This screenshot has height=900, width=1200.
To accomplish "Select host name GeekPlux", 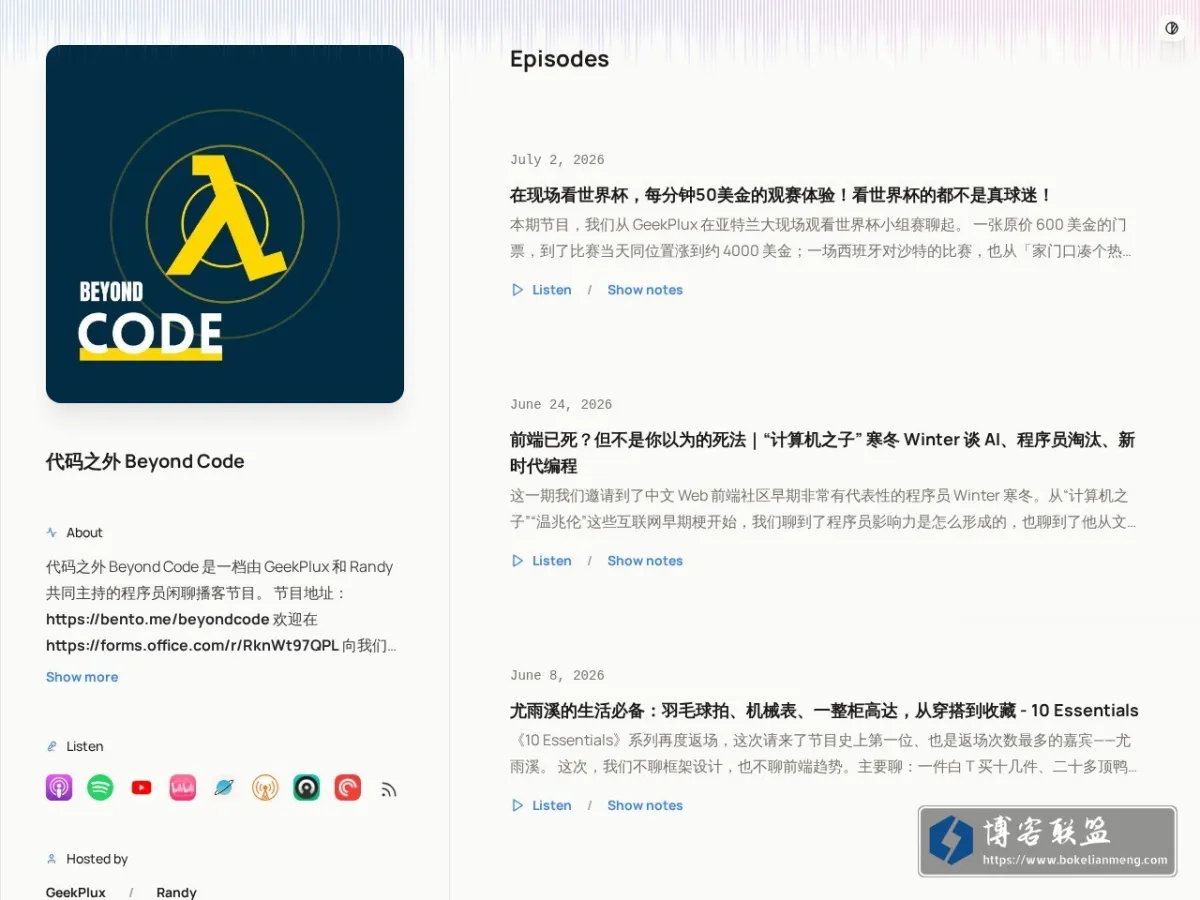I will click(x=76, y=892).
